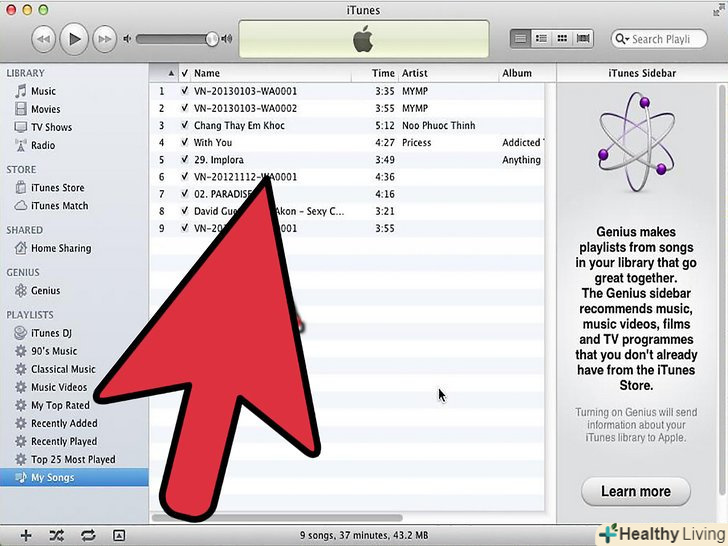Toggle repeat playback
Image resolution: width=728 pixels, height=546 pixels.
[x=88, y=535]
